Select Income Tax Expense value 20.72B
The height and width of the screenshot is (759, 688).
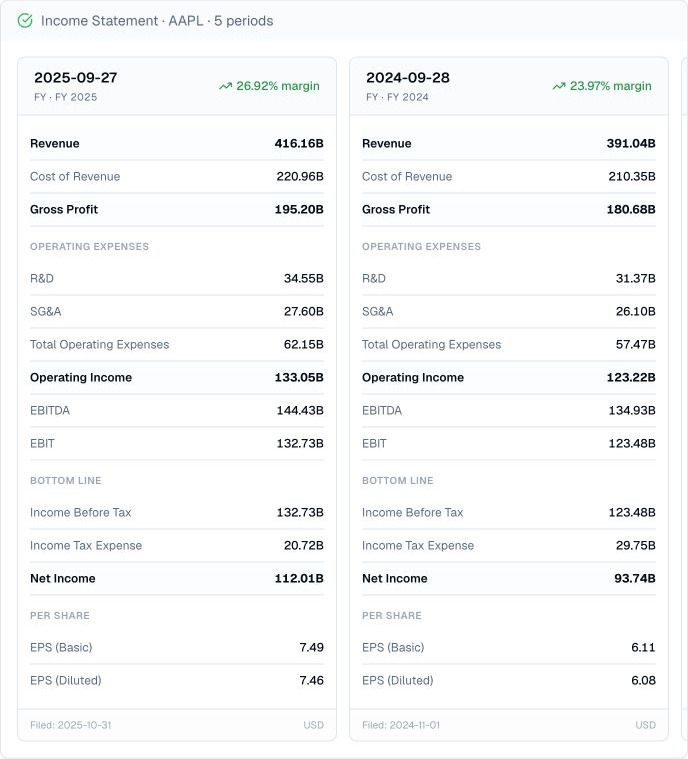click(304, 545)
